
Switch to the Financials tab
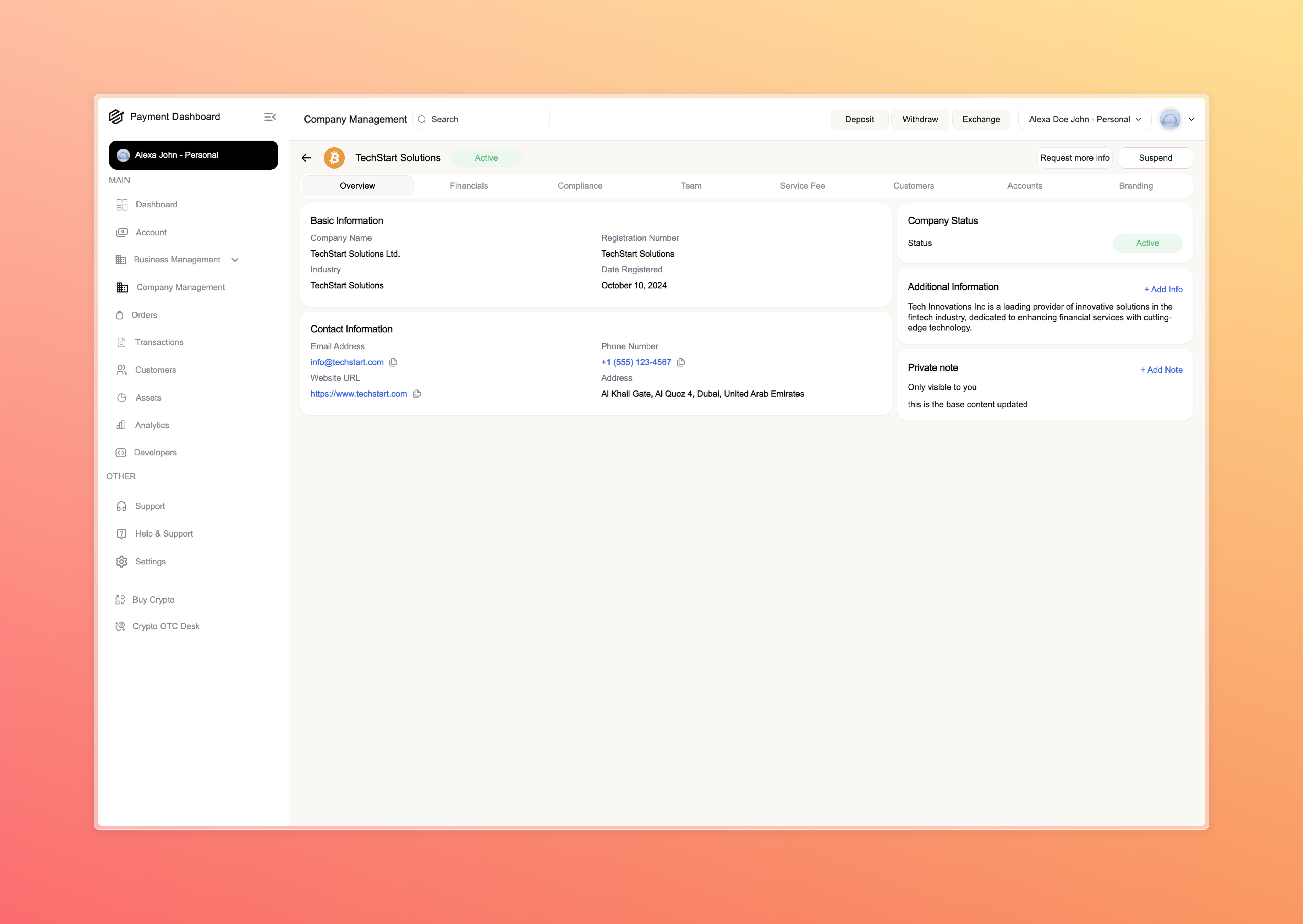point(469,186)
